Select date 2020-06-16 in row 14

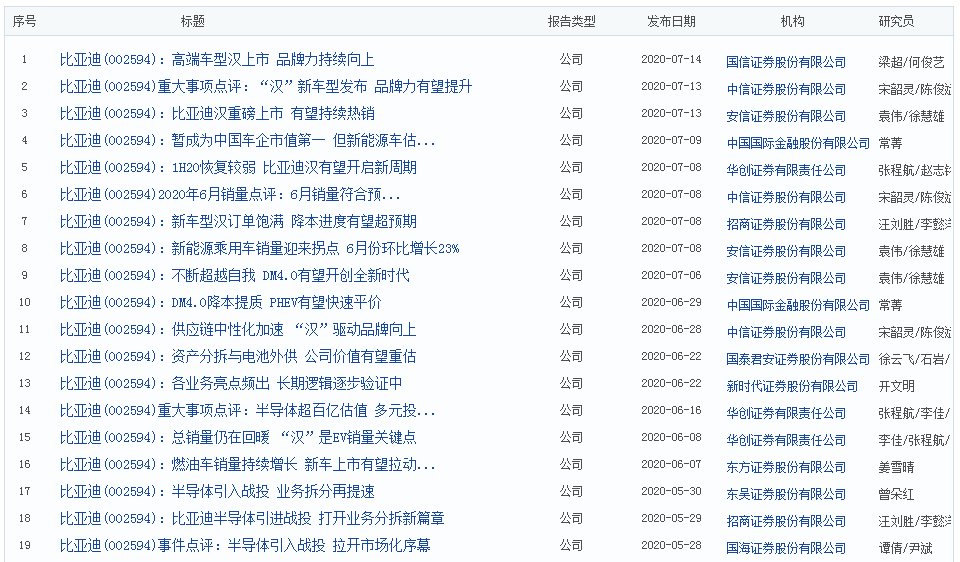click(x=671, y=410)
